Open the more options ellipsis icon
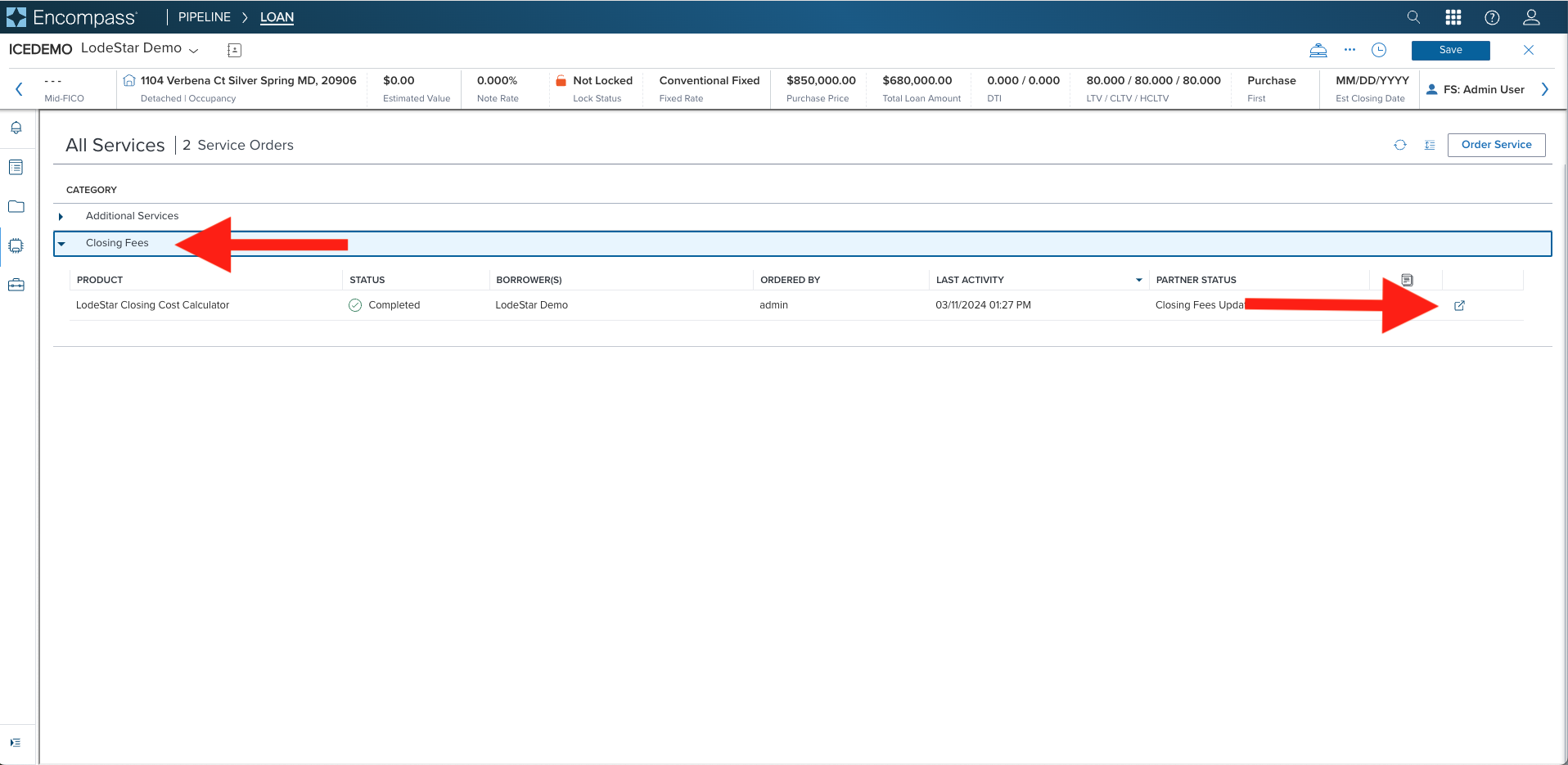1568x765 pixels. [1349, 50]
